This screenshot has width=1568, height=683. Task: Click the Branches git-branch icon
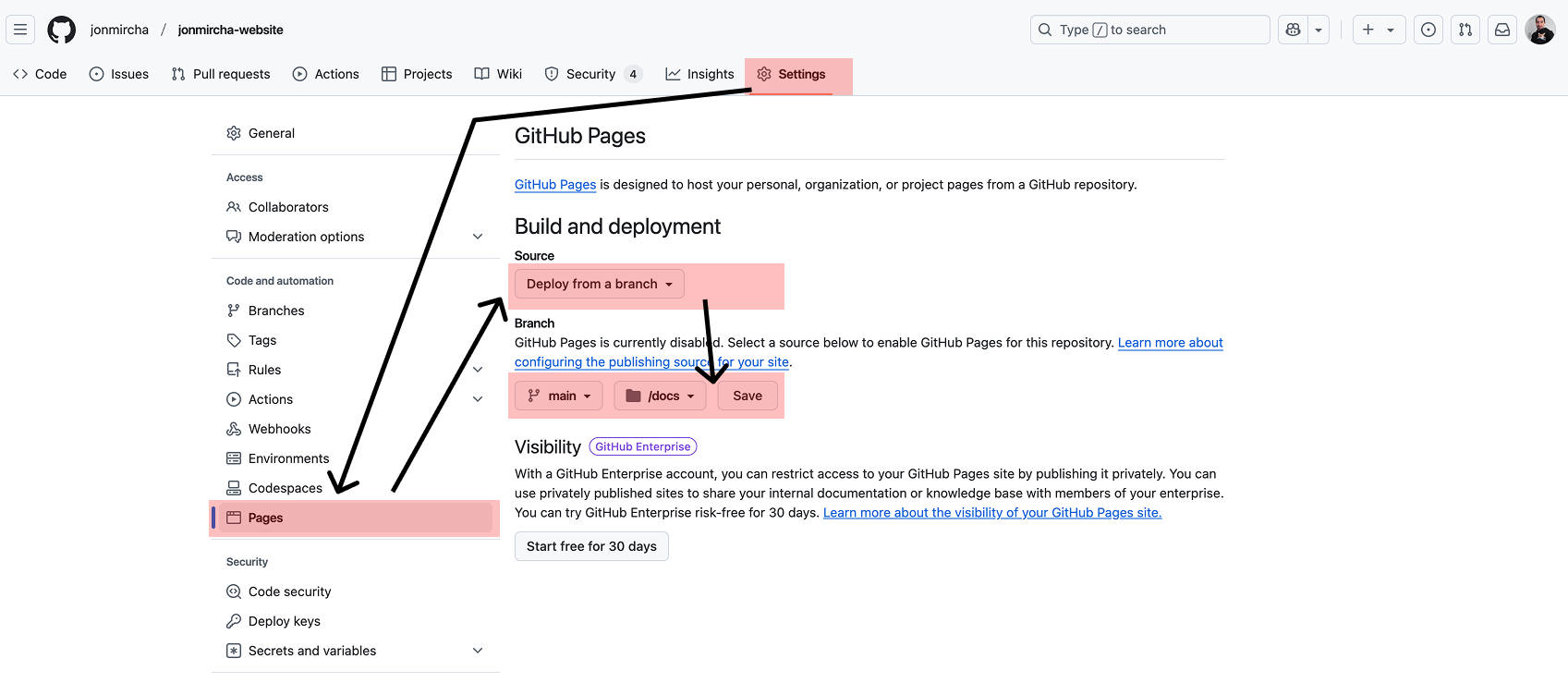coord(234,311)
